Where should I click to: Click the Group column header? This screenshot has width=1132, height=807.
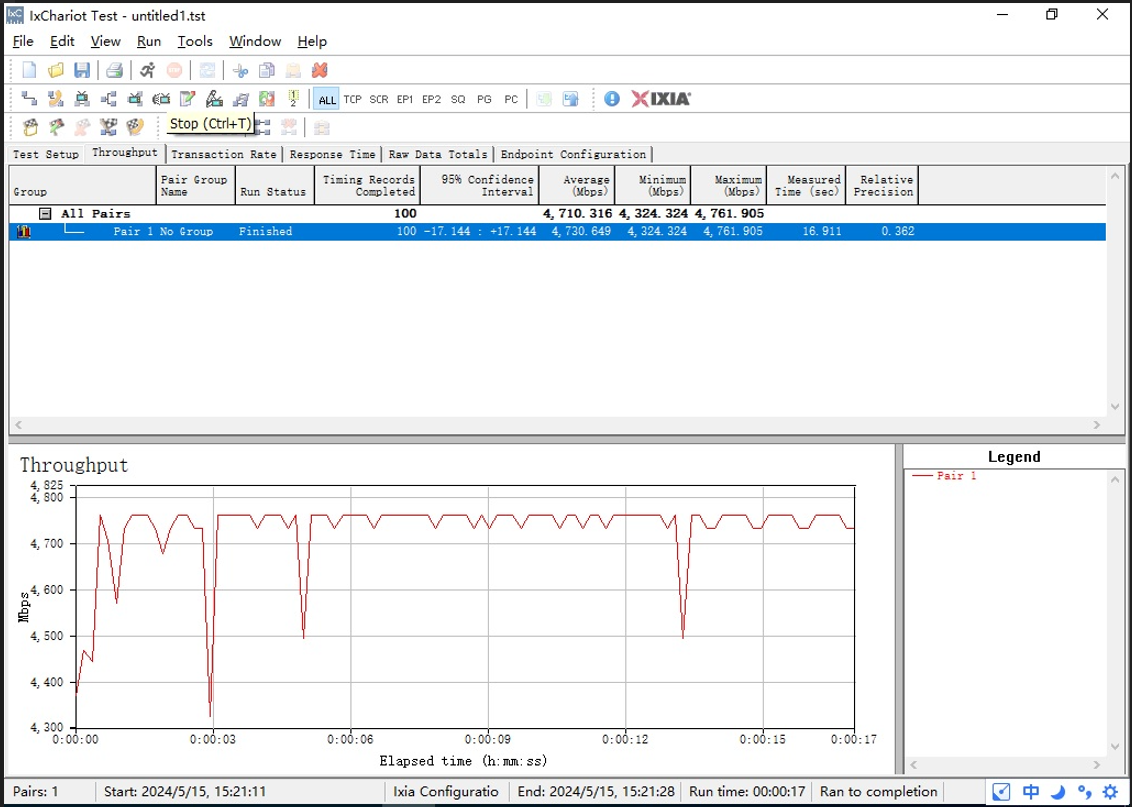tap(82, 186)
